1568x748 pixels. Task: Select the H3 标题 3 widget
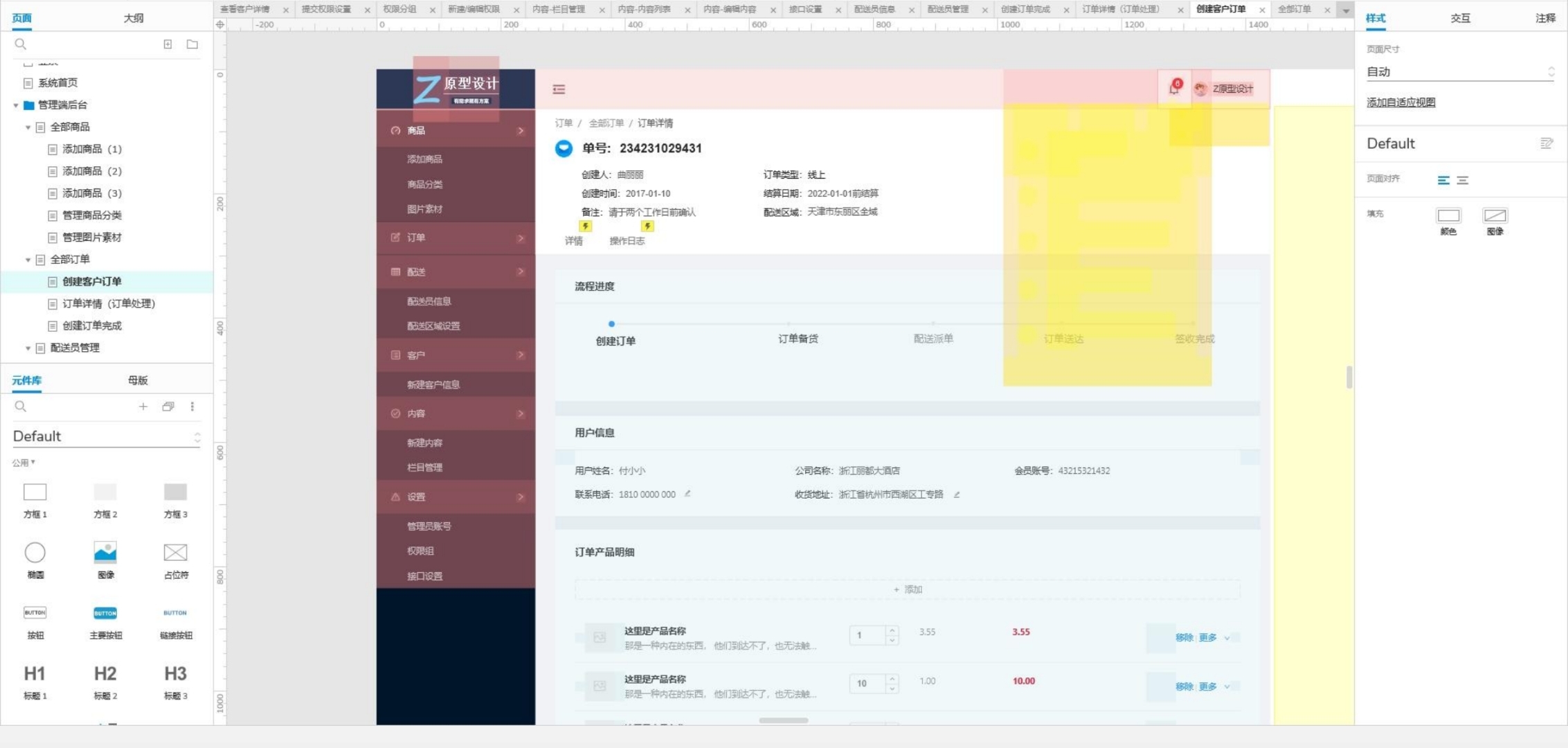click(x=175, y=682)
